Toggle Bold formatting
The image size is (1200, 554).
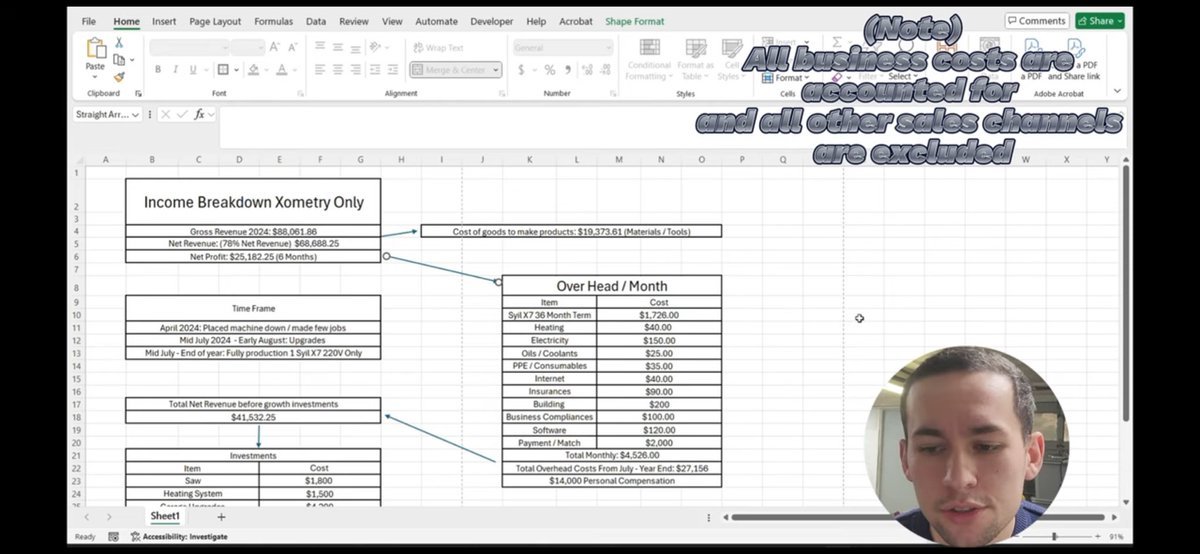(x=158, y=70)
